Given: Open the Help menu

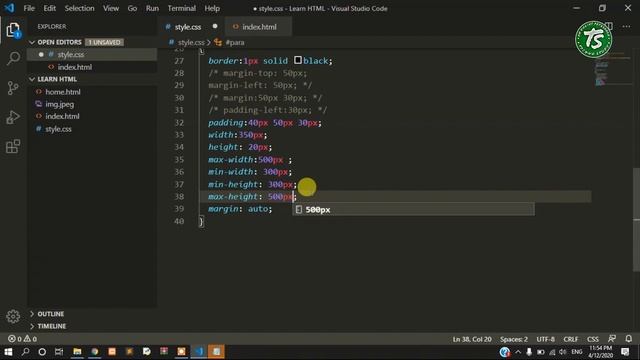Looking at the screenshot, I should pos(212,8).
